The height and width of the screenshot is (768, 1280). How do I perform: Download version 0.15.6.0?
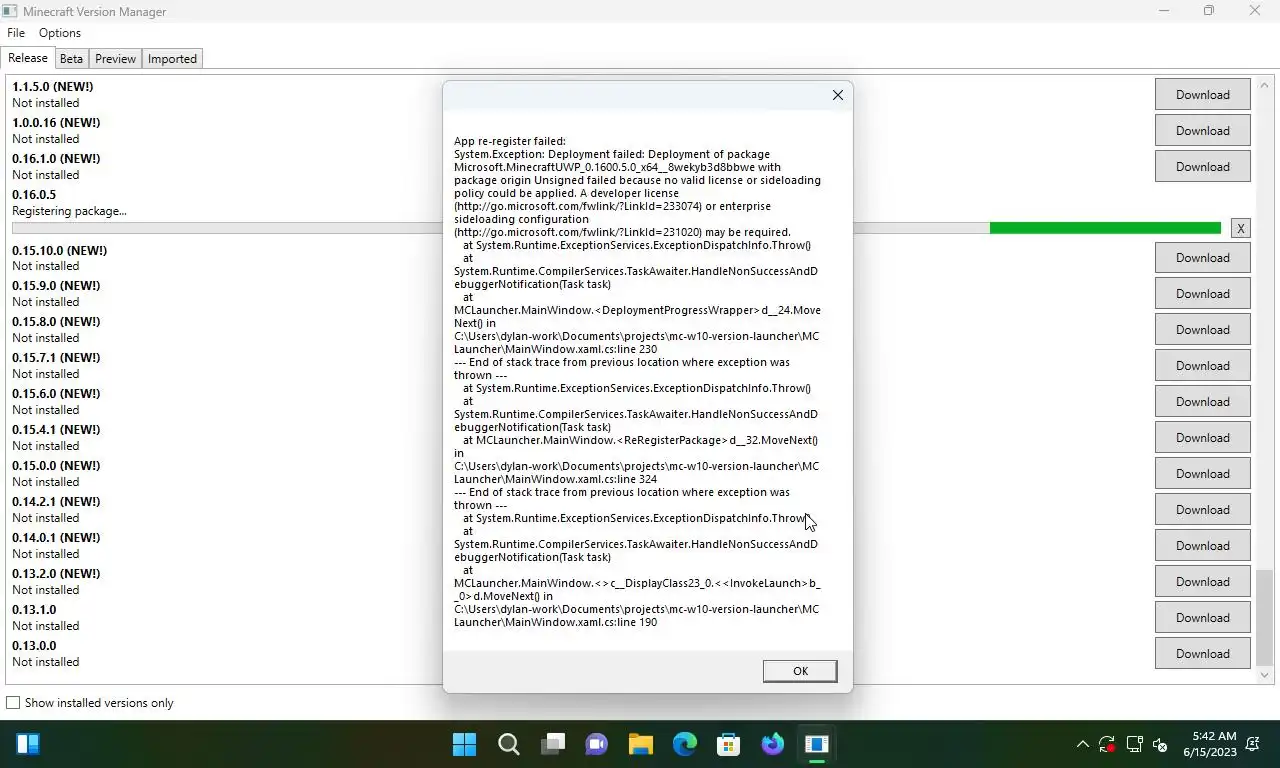coord(1203,402)
